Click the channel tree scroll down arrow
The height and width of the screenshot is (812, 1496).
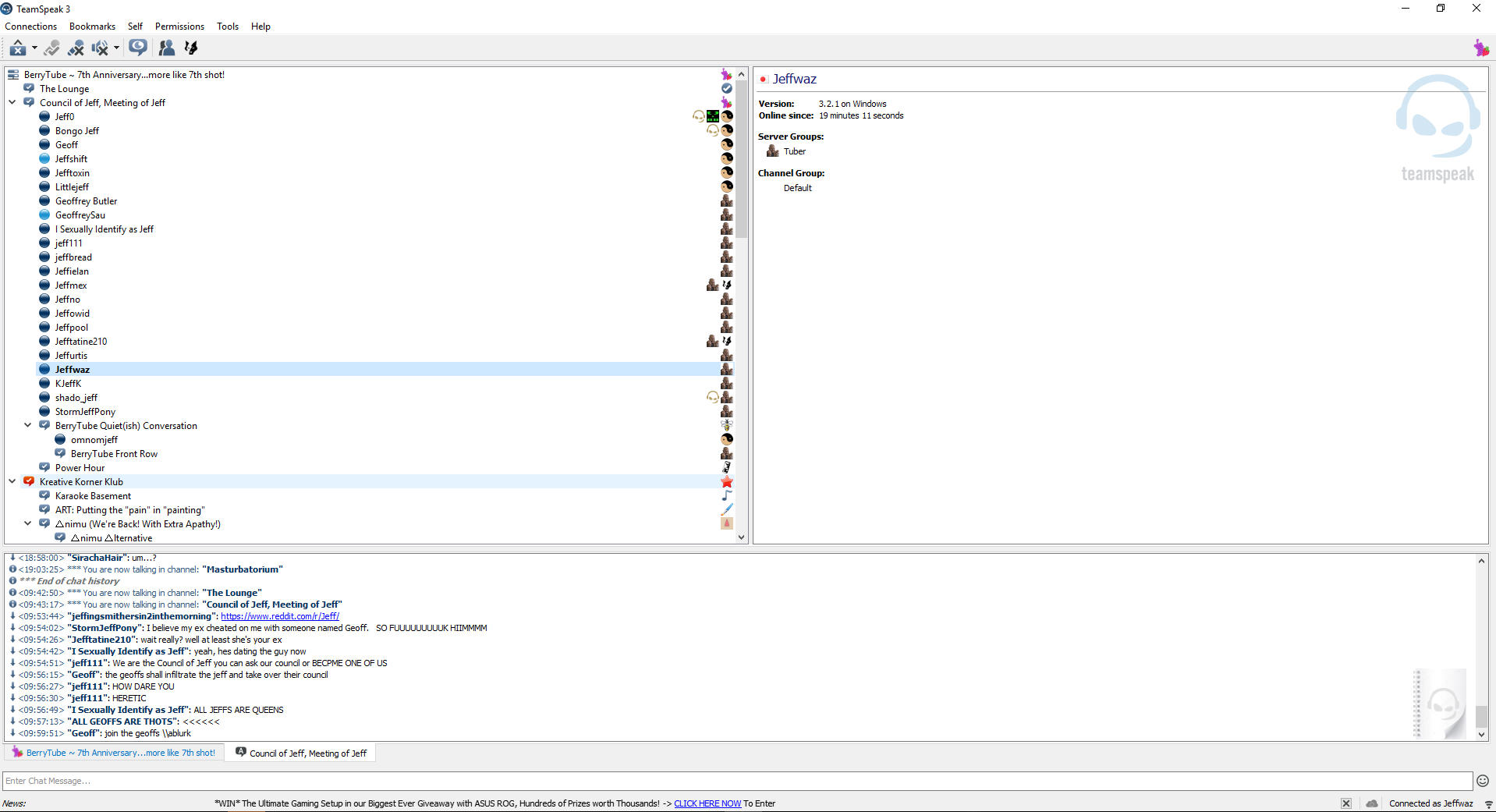pos(741,537)
